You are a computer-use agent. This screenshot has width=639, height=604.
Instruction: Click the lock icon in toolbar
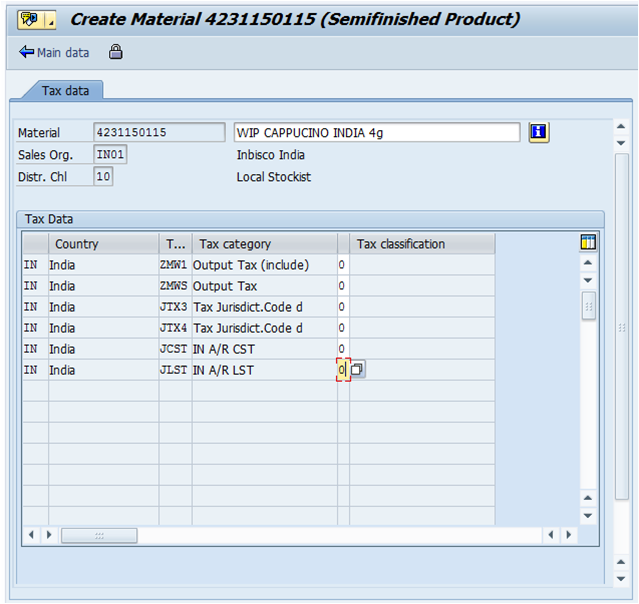116,52
